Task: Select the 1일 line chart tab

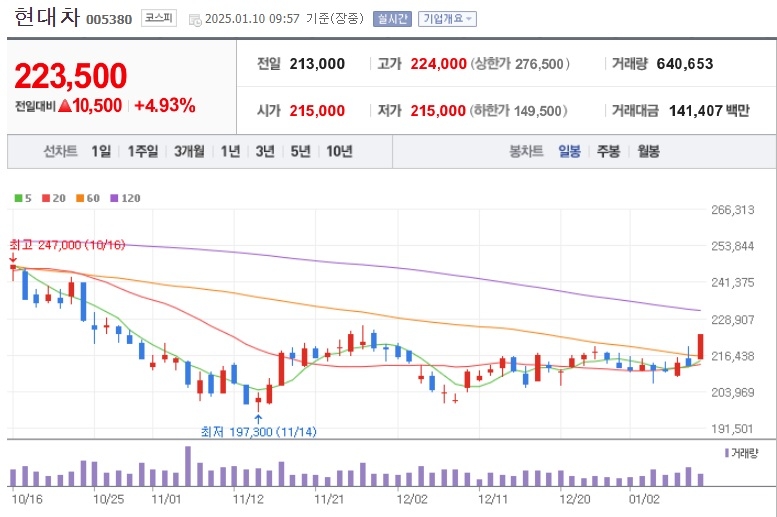Action: [101, 151]
